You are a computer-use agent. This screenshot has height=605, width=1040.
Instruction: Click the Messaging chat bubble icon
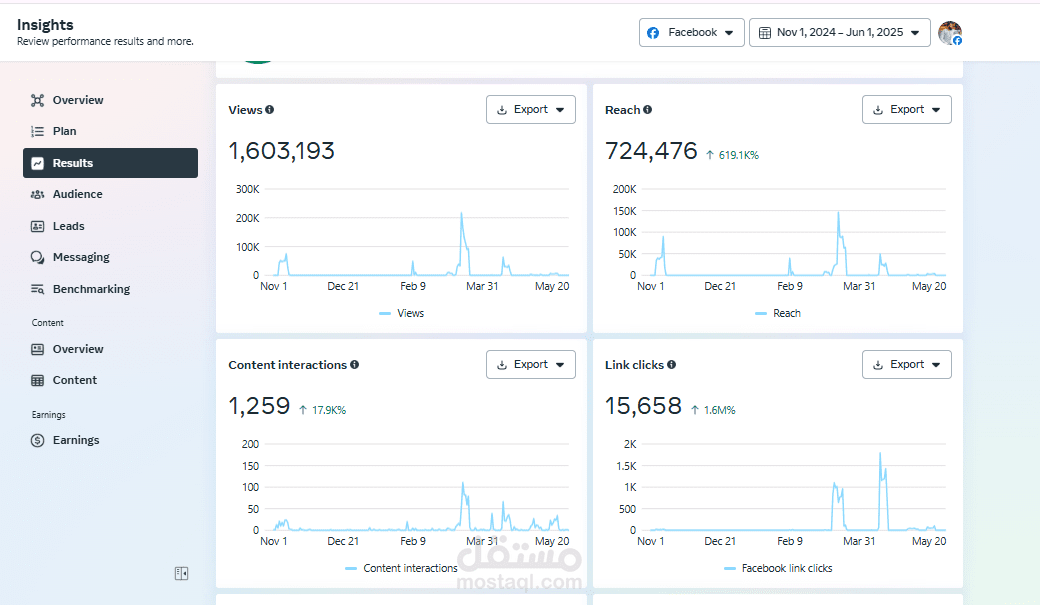coord(37,257)
